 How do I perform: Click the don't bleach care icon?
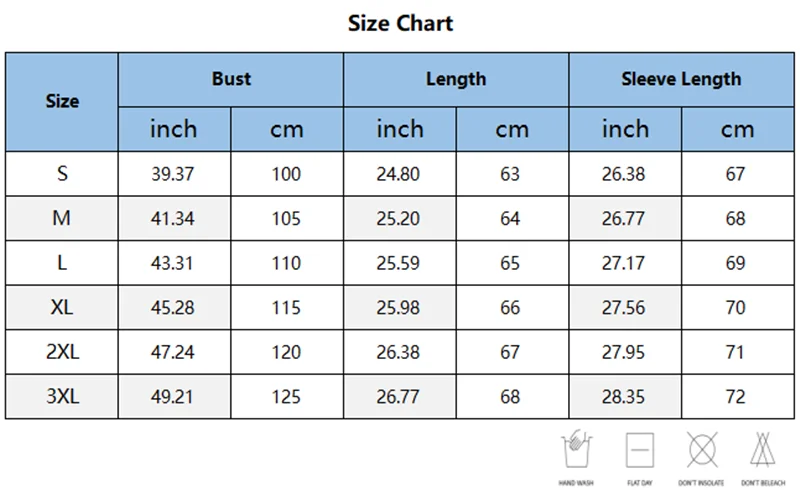point(763,450)
